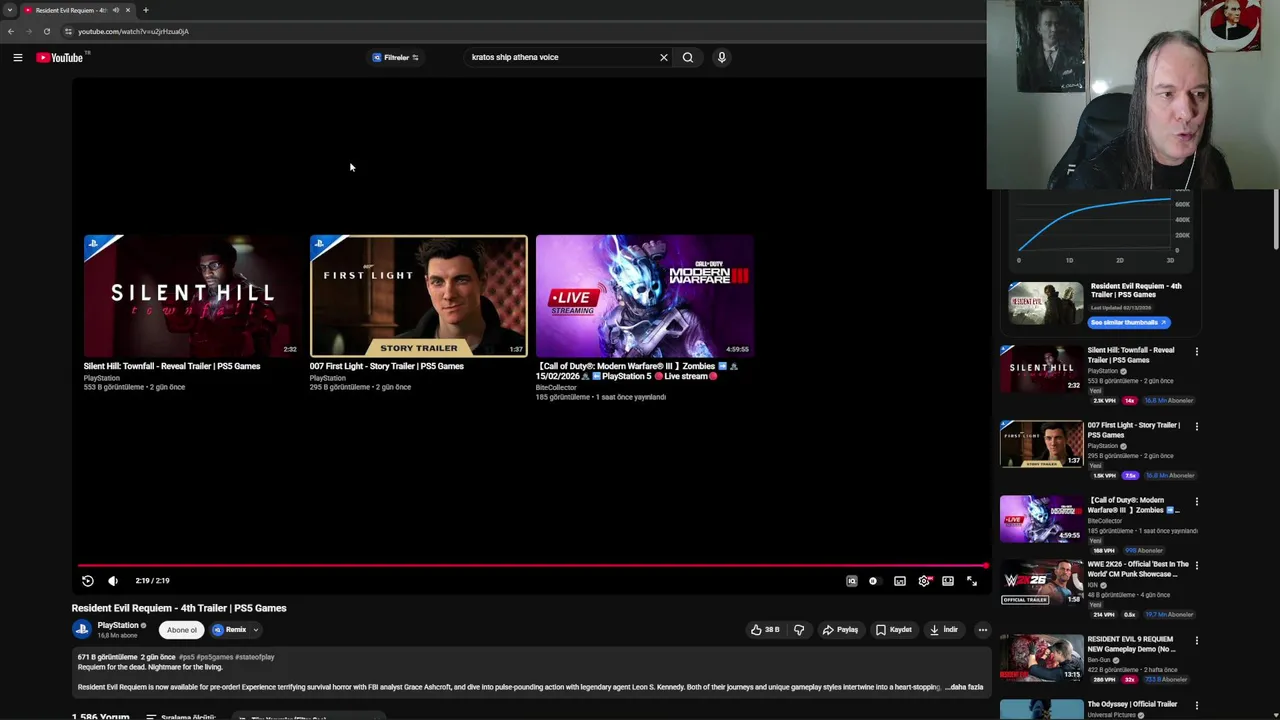Save video with Kaydet button

pyautogui.click(x=894, y=630)
